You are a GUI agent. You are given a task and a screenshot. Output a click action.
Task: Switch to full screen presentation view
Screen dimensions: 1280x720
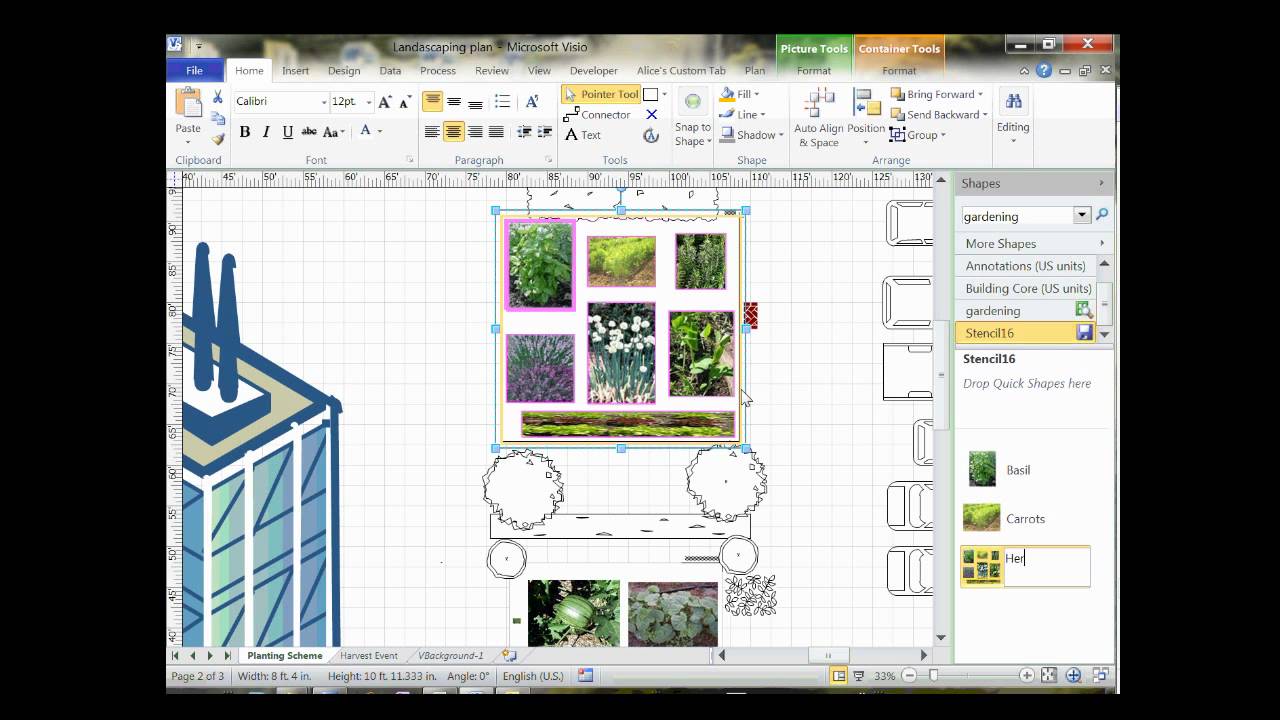[858, 676]
